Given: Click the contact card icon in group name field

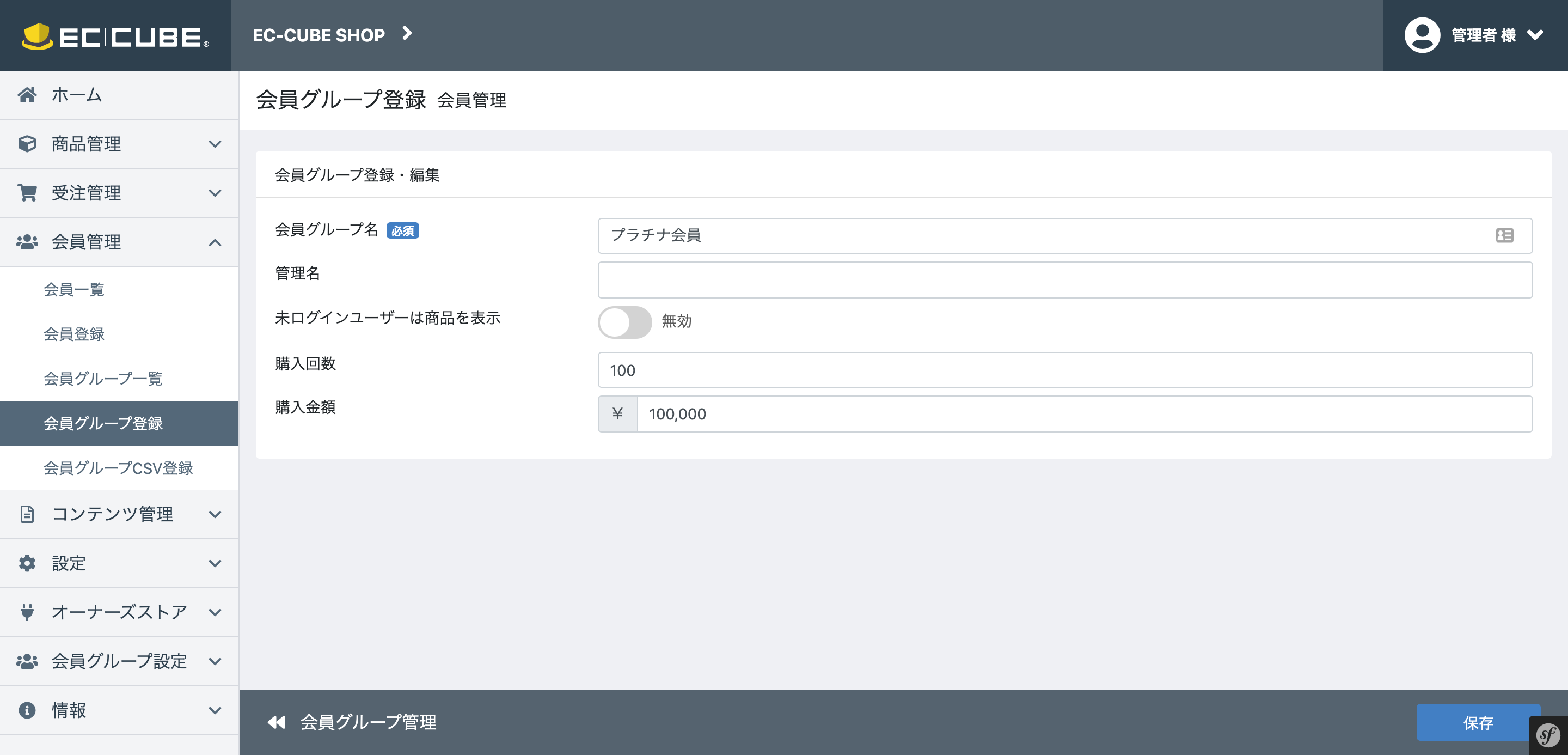Looking at the screenshot, I should (1505, 235).
